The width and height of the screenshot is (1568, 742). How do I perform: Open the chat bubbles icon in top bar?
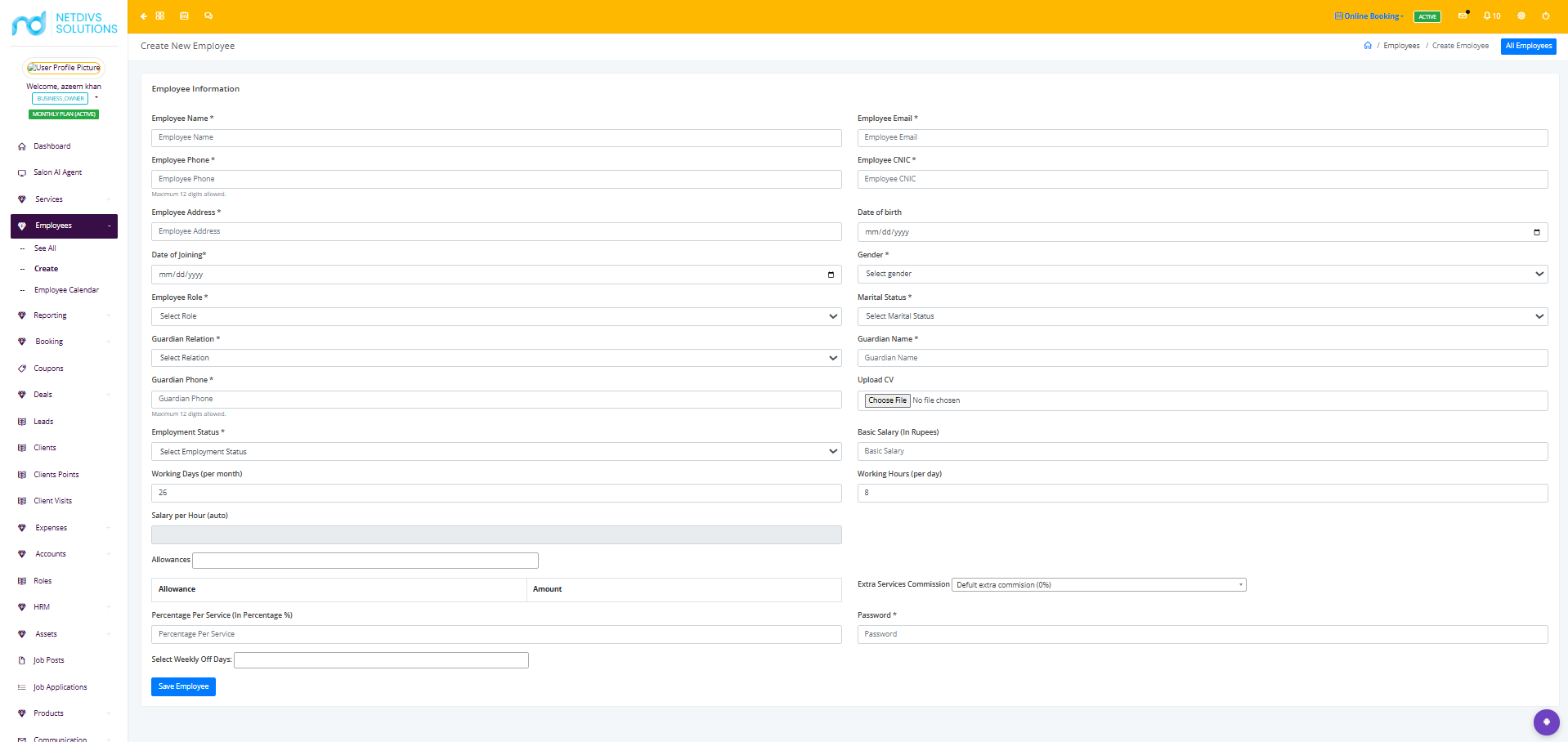click(x=208, y=16)
